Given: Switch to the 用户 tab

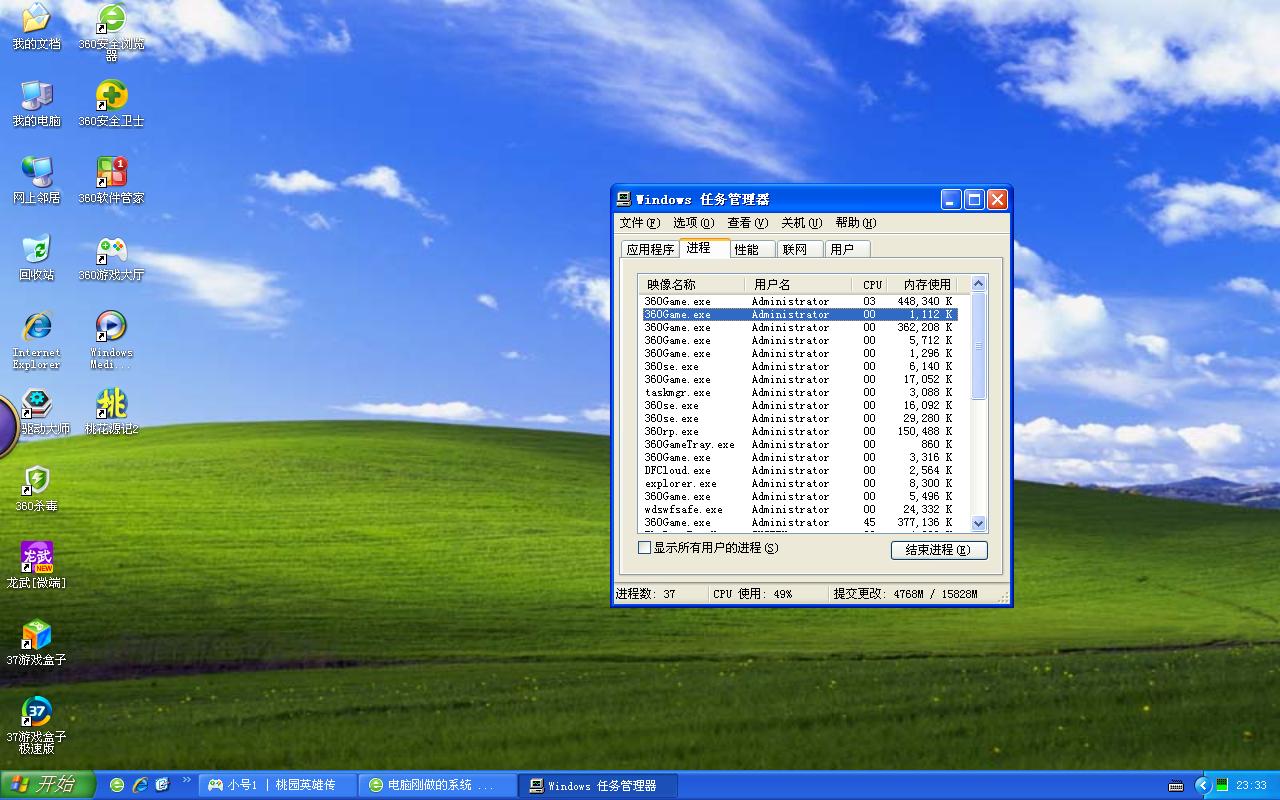Looking at the screenshot, I should coord(848,250).
